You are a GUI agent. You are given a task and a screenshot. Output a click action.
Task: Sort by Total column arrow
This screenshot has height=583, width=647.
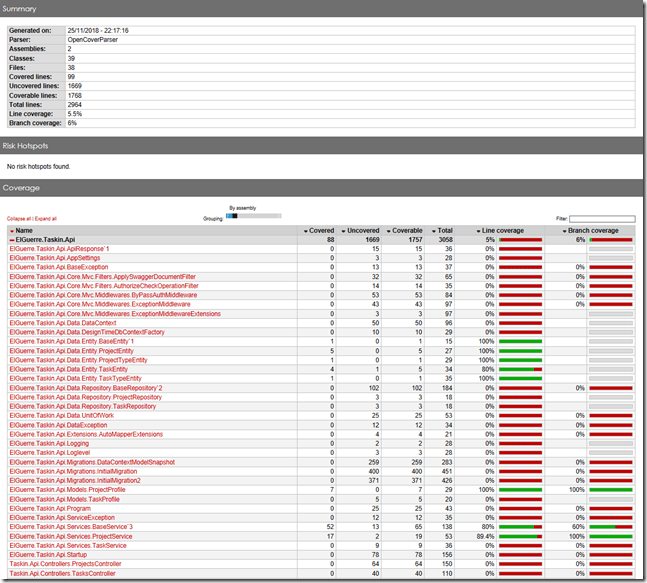coord(434,231)
